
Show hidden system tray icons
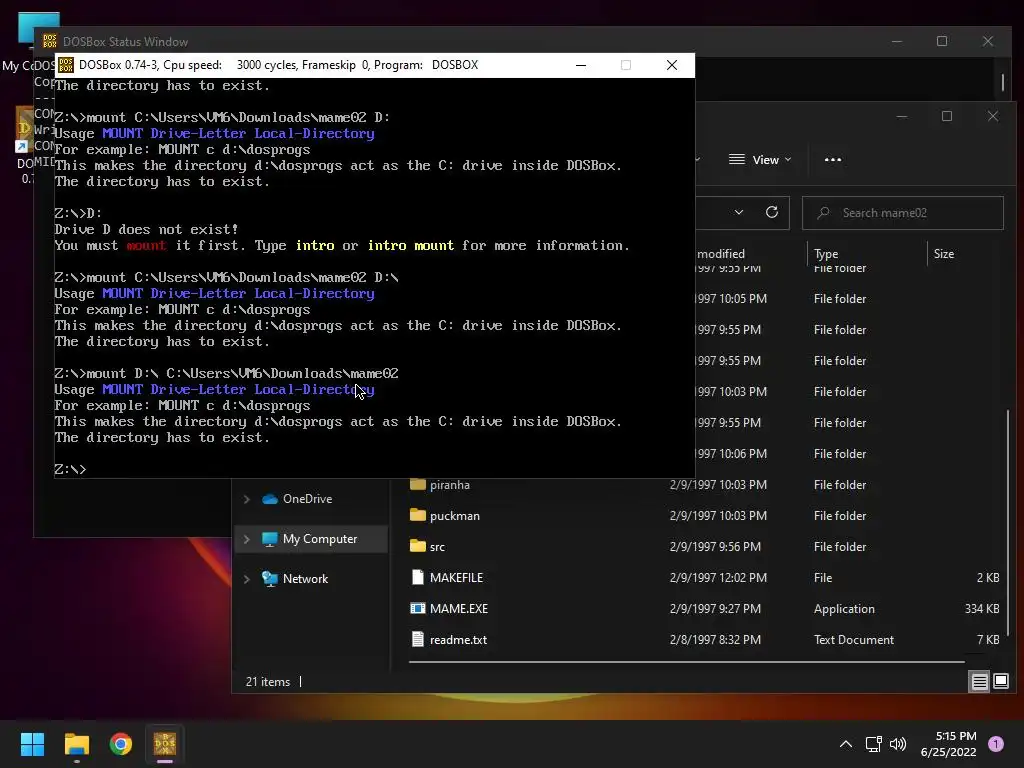846,744
